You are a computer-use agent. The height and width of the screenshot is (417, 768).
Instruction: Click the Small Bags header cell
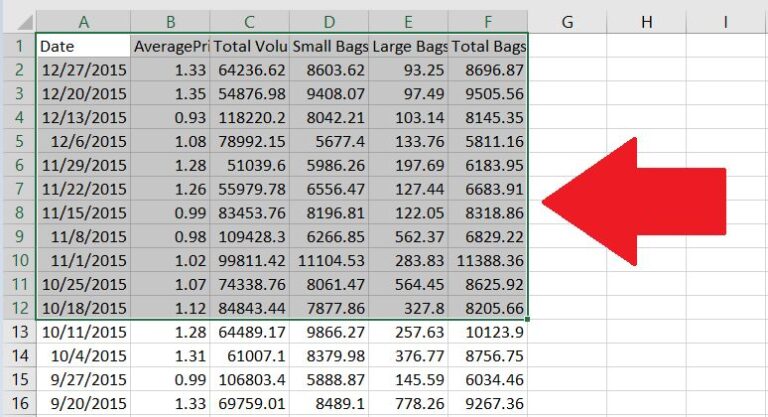point(329,46)
